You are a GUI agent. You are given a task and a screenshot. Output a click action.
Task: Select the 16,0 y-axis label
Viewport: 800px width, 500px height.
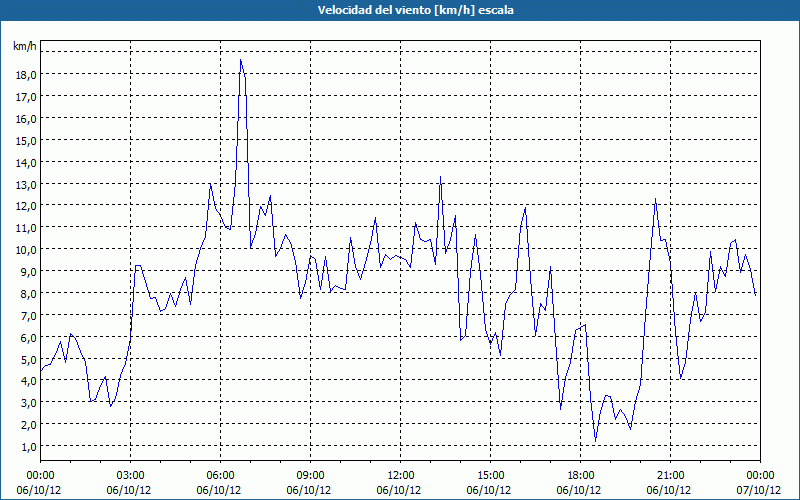pyautogui.click(x=26, y=119)
